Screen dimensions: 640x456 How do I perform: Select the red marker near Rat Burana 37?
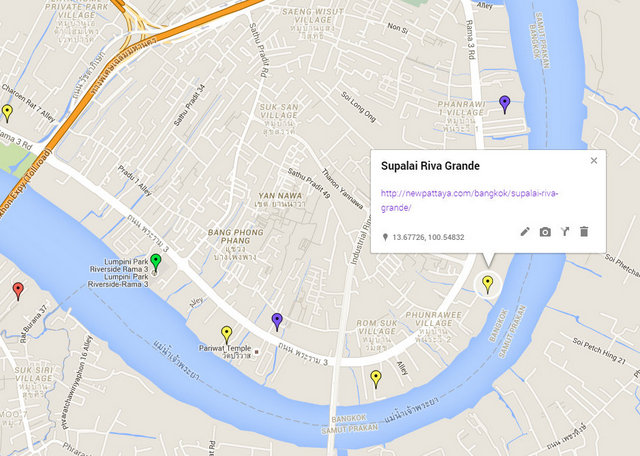coord(18,291)
